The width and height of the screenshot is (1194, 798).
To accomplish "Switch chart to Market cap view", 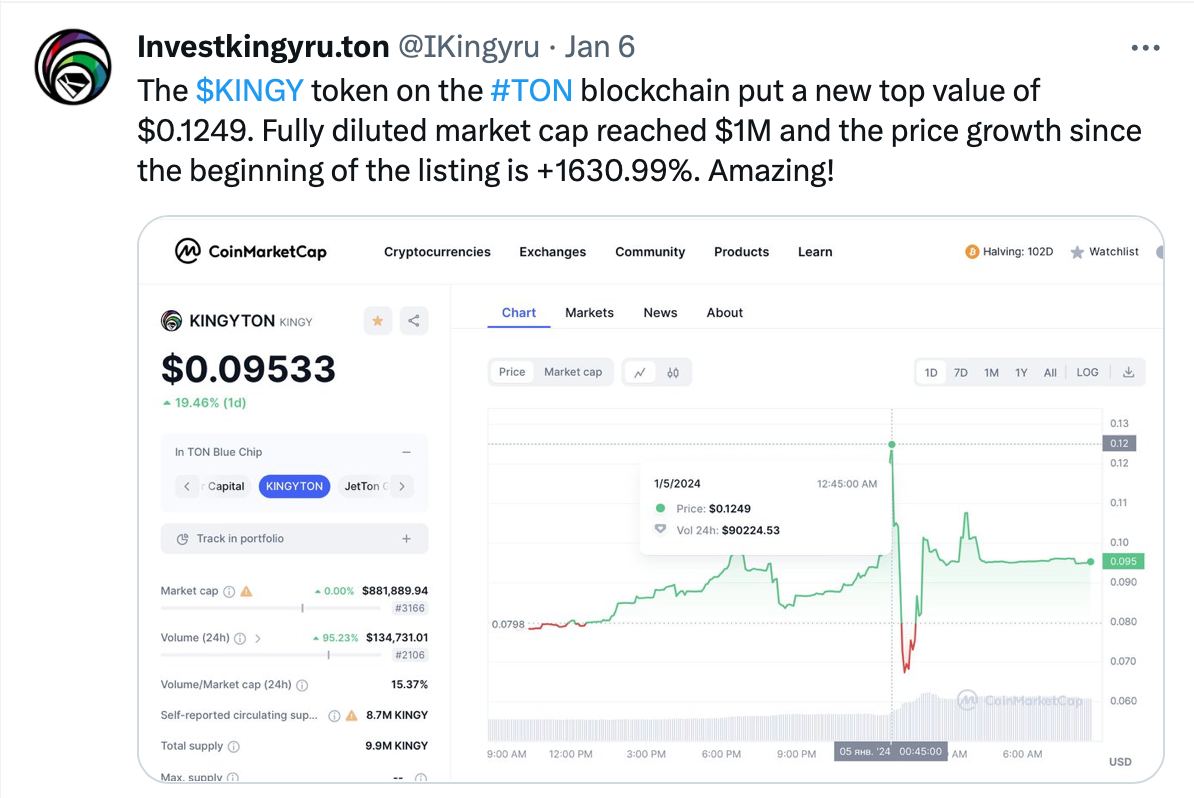I will click(x=572, y=372).
